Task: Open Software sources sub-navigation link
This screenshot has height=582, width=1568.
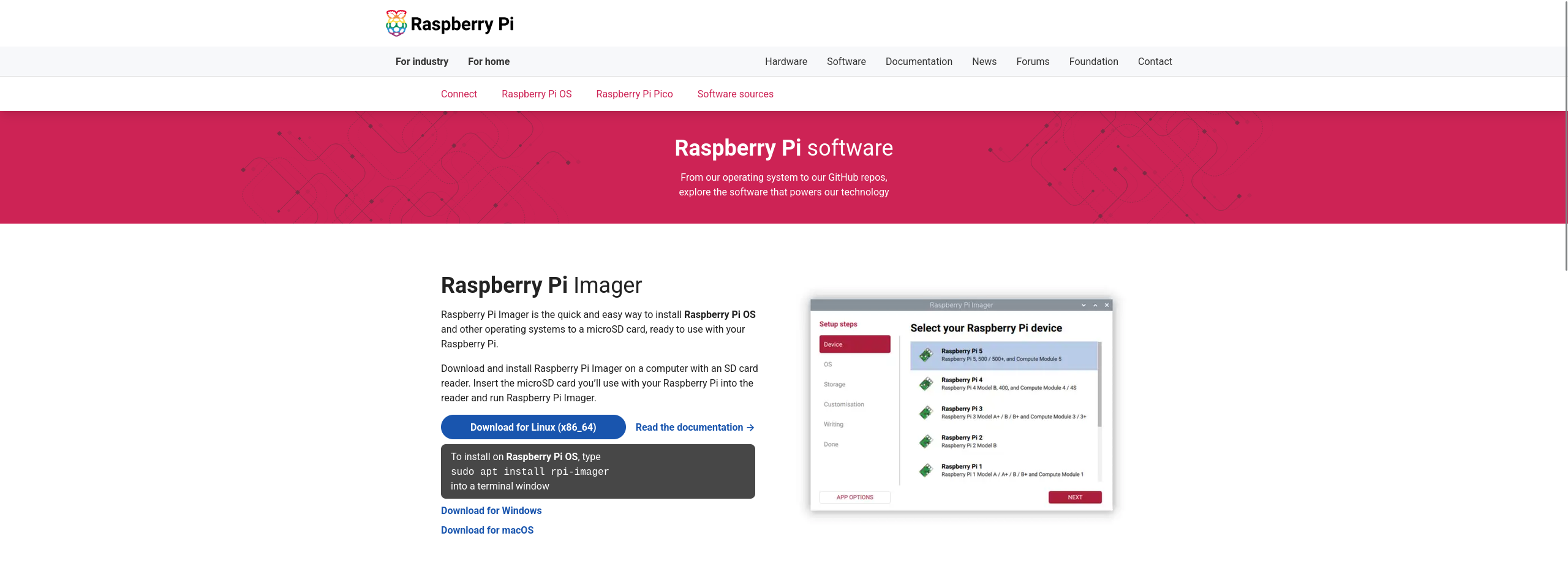Action: tap(735, 94)
